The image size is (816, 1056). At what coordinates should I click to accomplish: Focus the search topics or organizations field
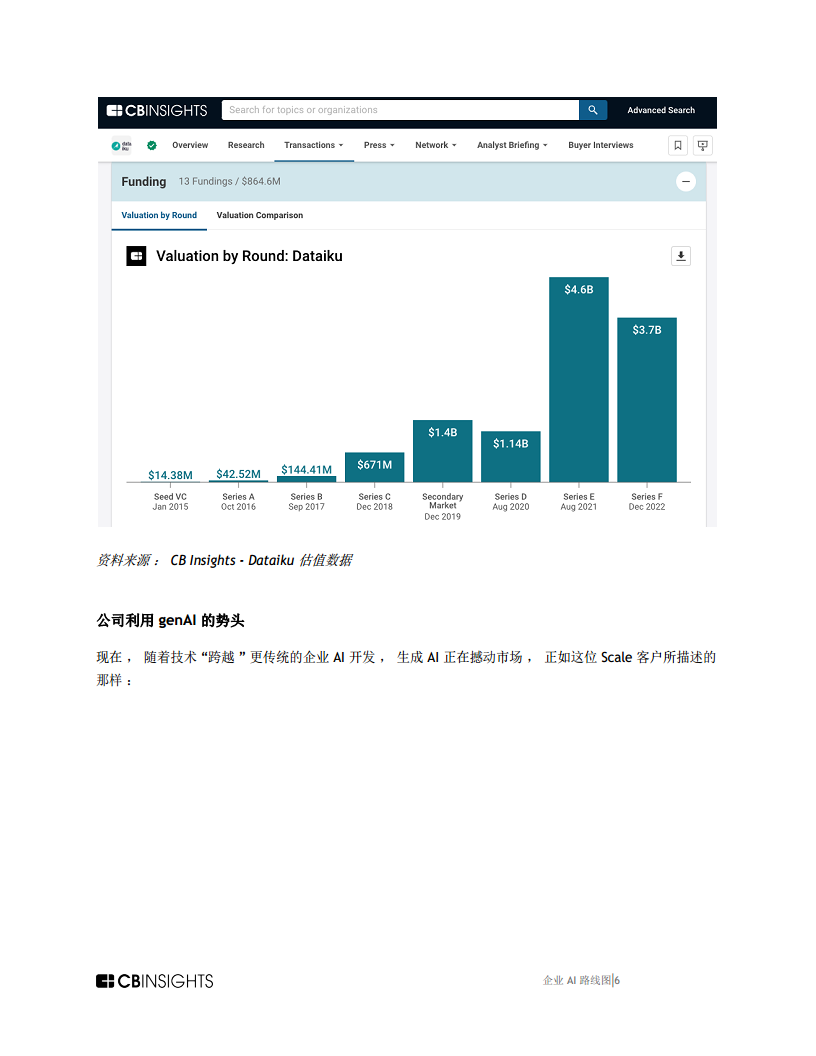(401, 110)
